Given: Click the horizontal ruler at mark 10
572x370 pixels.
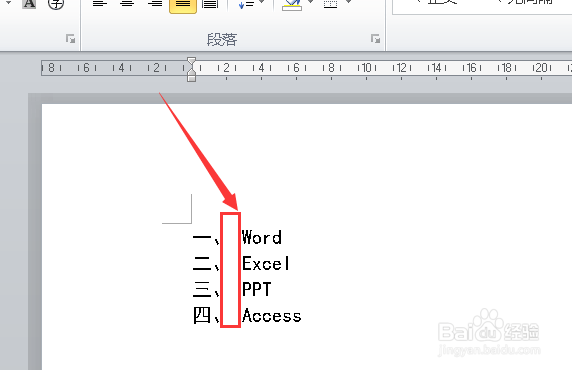Looking at the screenshot, I should (x=366, y=68).
